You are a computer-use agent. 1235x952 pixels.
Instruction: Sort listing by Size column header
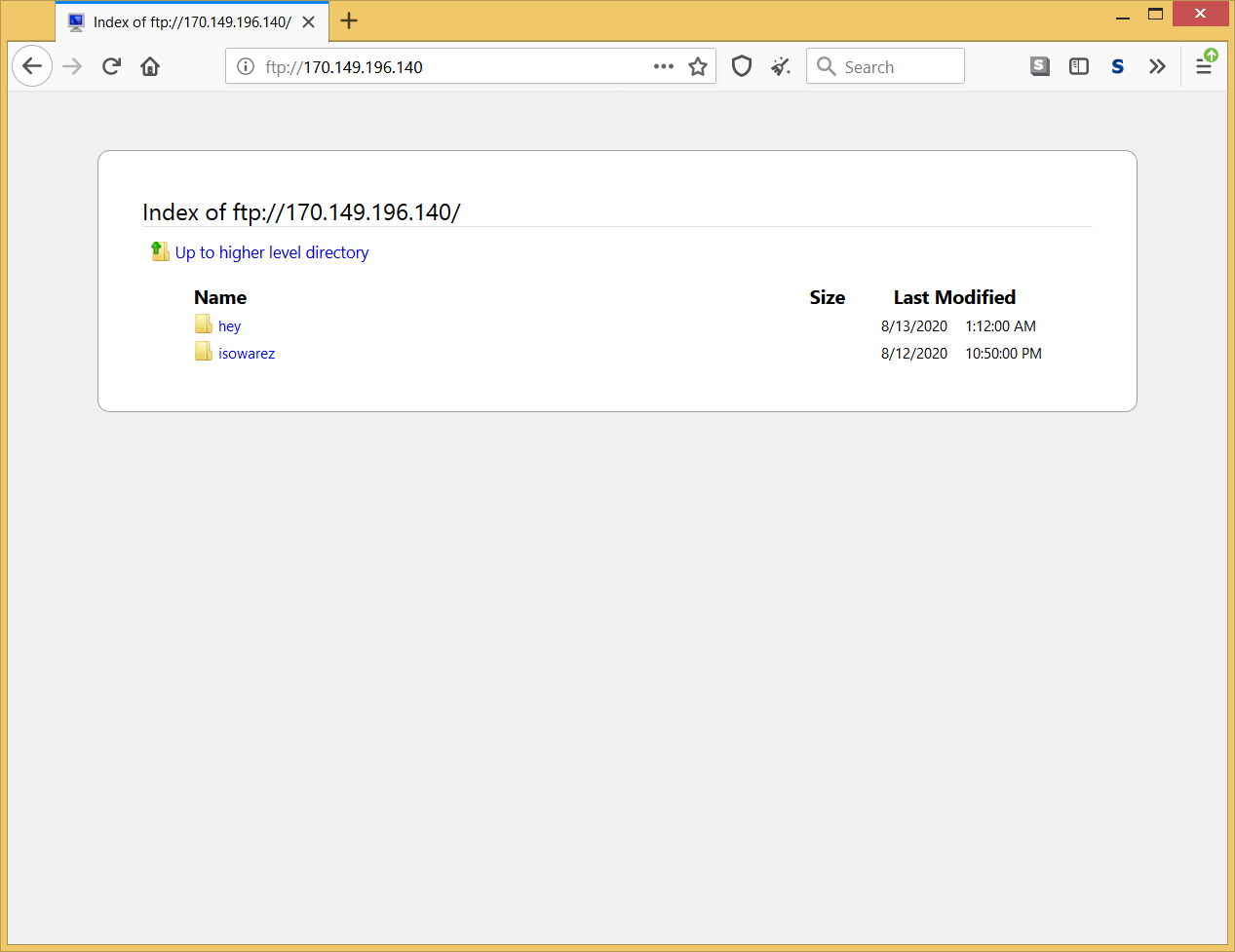coord(827,297)
